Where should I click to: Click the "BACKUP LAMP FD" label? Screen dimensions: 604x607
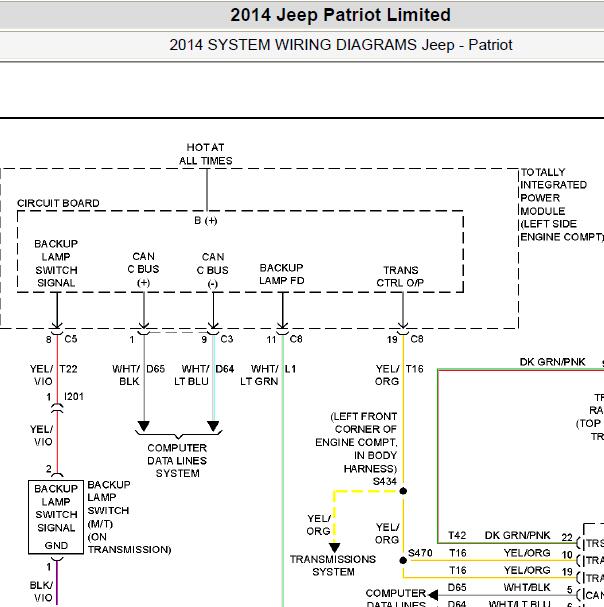click(281, 274)
